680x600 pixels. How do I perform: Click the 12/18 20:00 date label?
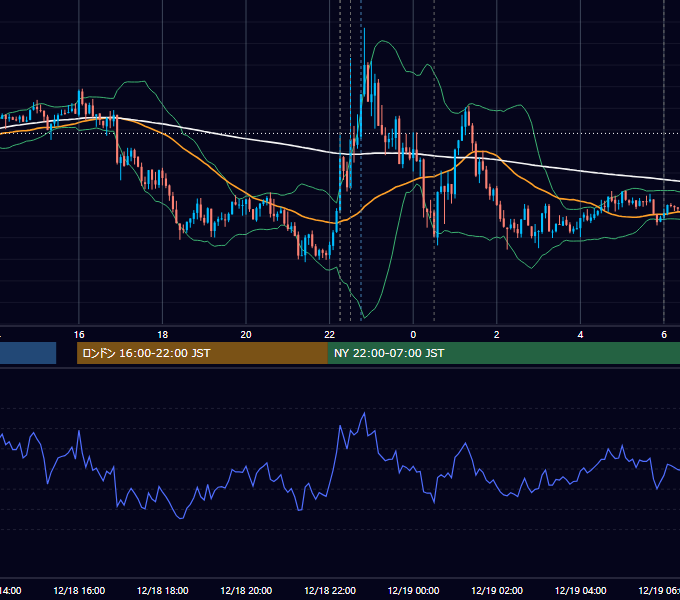(246, 590)
